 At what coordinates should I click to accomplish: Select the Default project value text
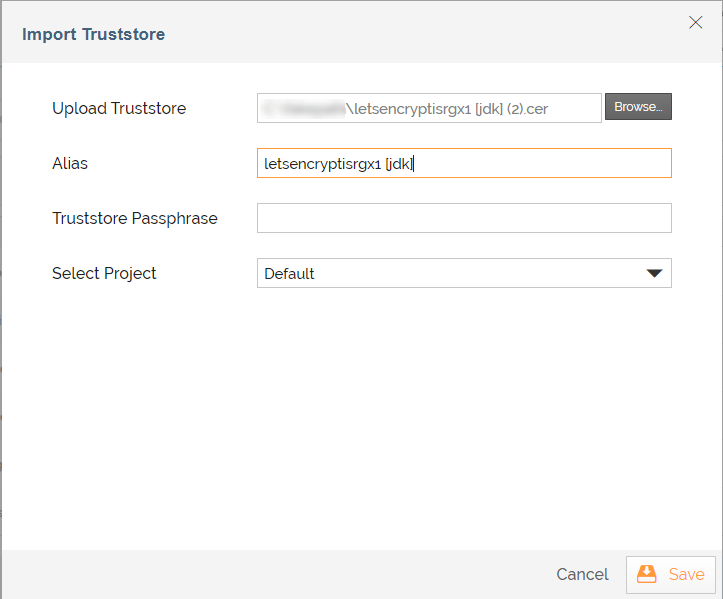(290, 273)
